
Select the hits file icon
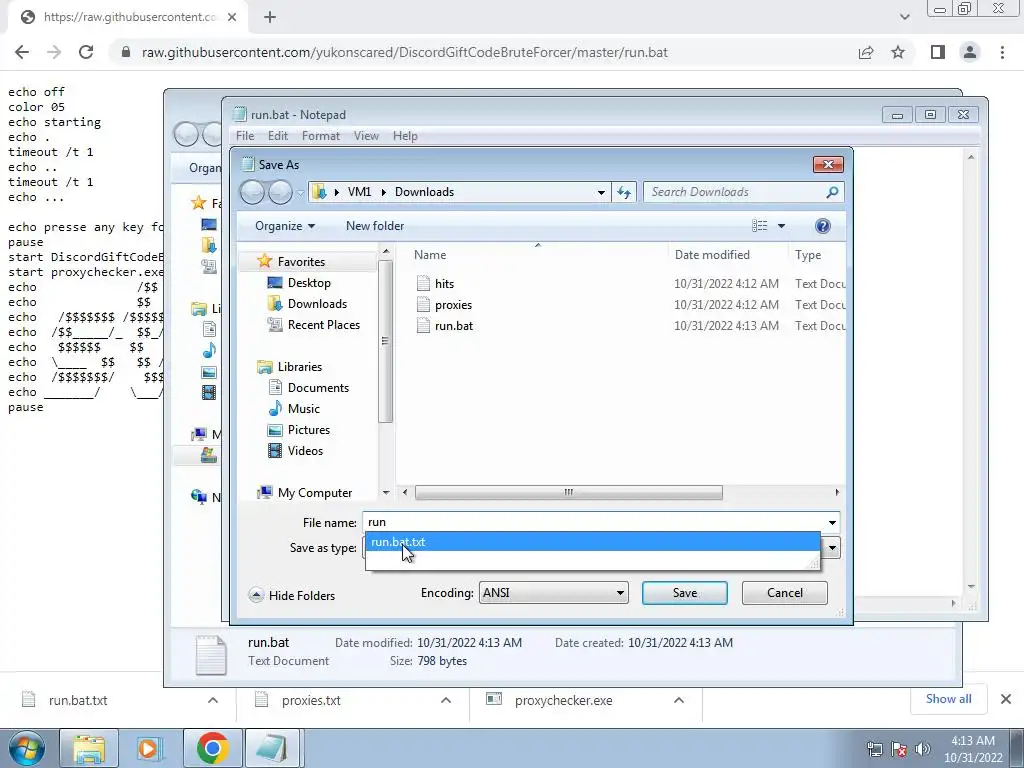point(423,283)
